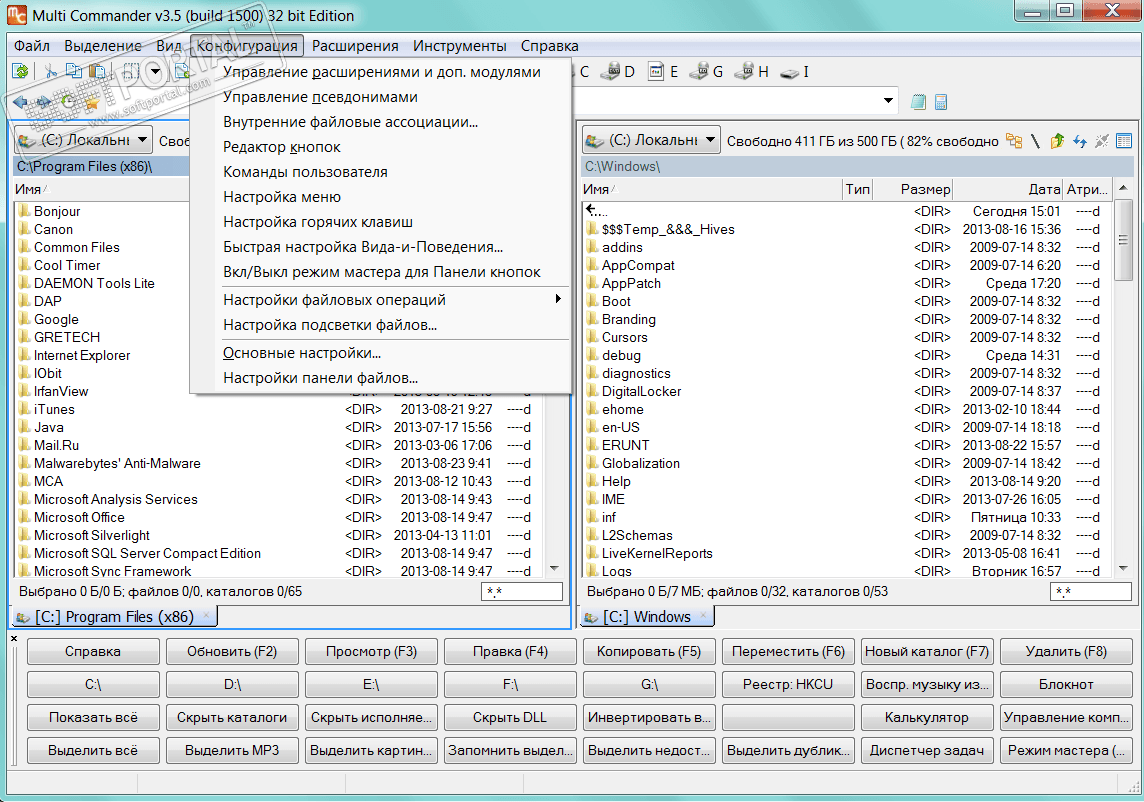Click the C:\Windows\ path bar
Screen dimensions: 1144x802
(x=859, y=166)
